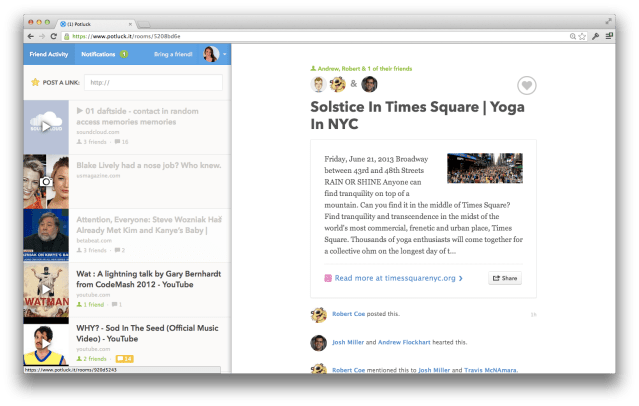The width and height of the screenshot is (639, 406).
Task: Click Andrew's avatar above the post title
Action: tap(318, 84)
